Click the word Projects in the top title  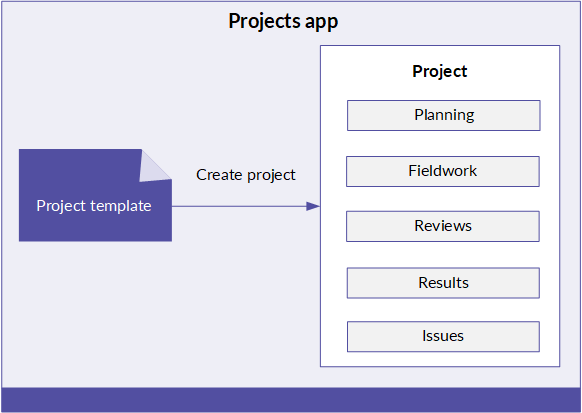265,22
